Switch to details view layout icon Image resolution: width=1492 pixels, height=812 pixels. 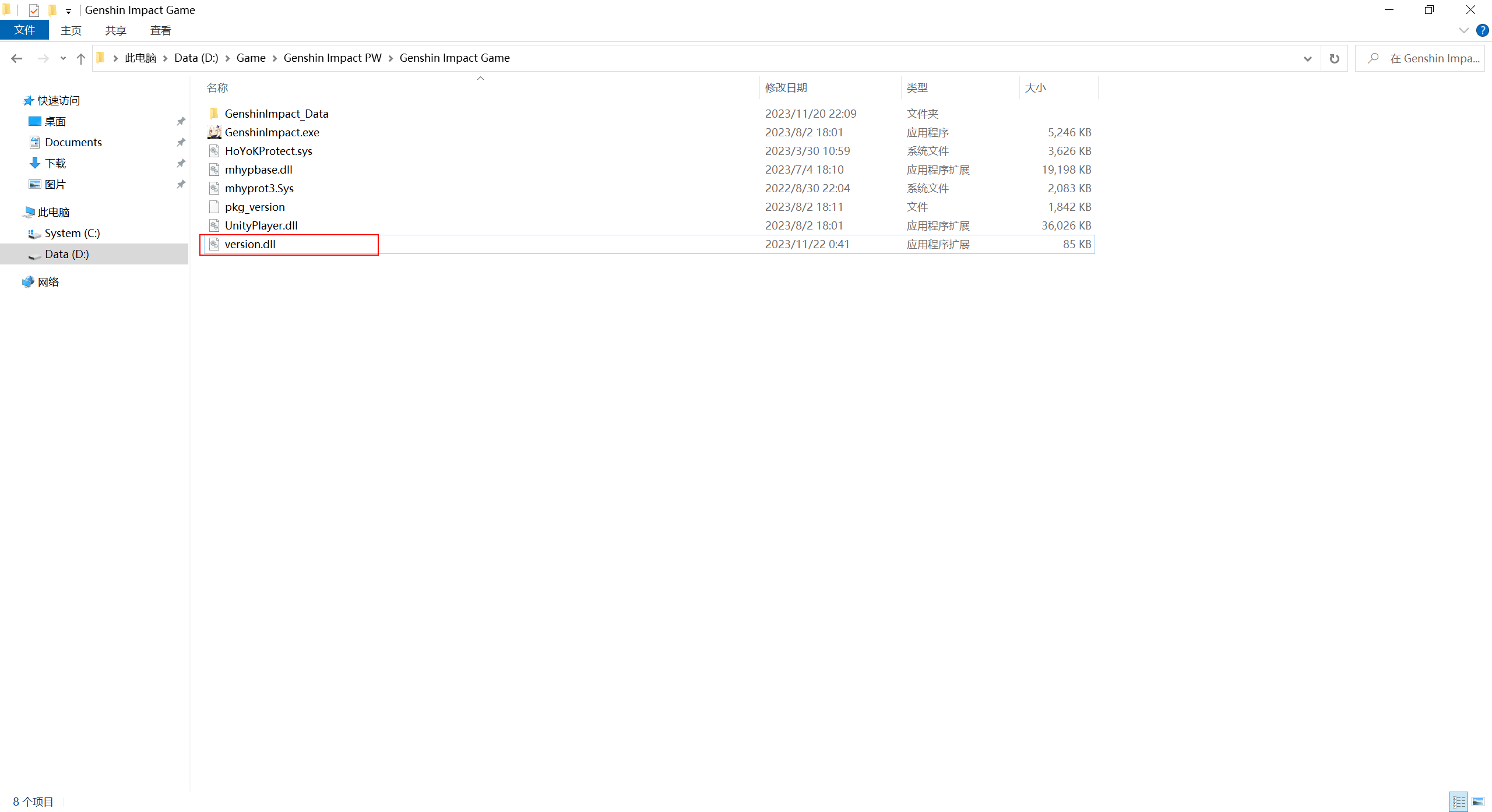point(1459,802)
